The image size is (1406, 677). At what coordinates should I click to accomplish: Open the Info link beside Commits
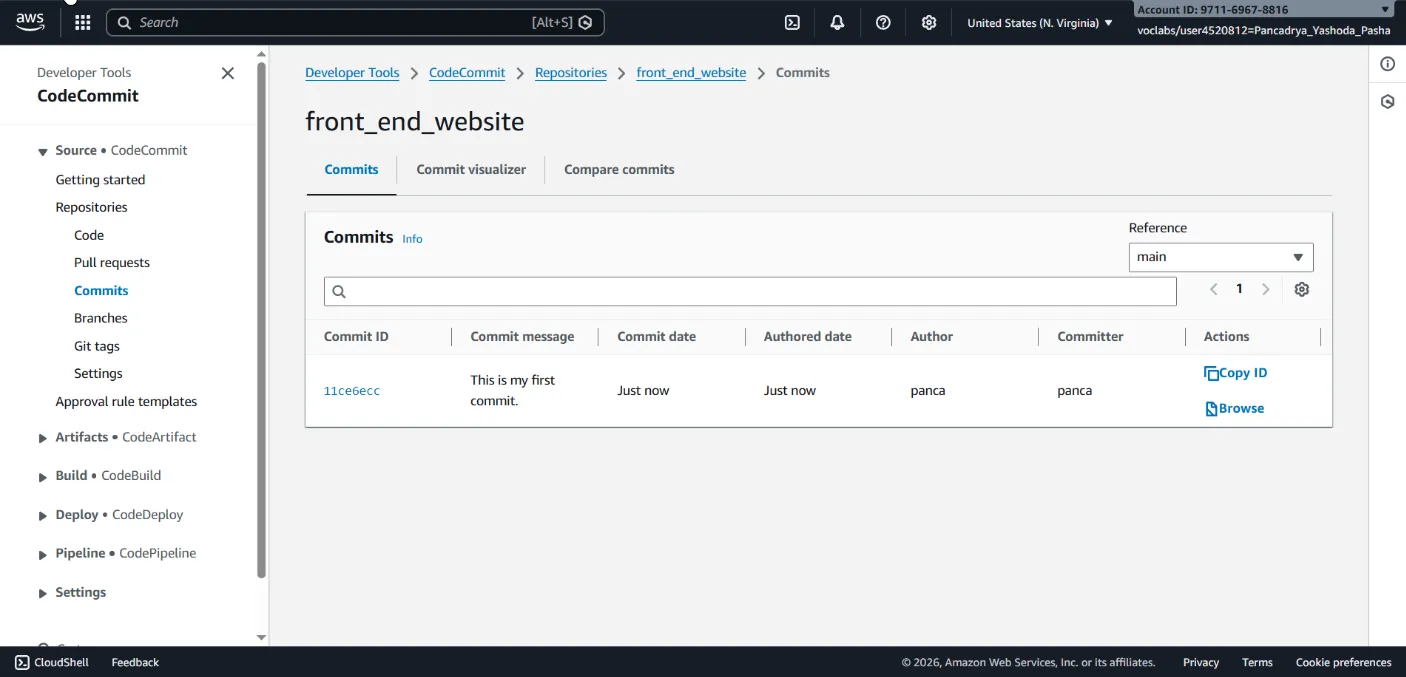point(412,239)
